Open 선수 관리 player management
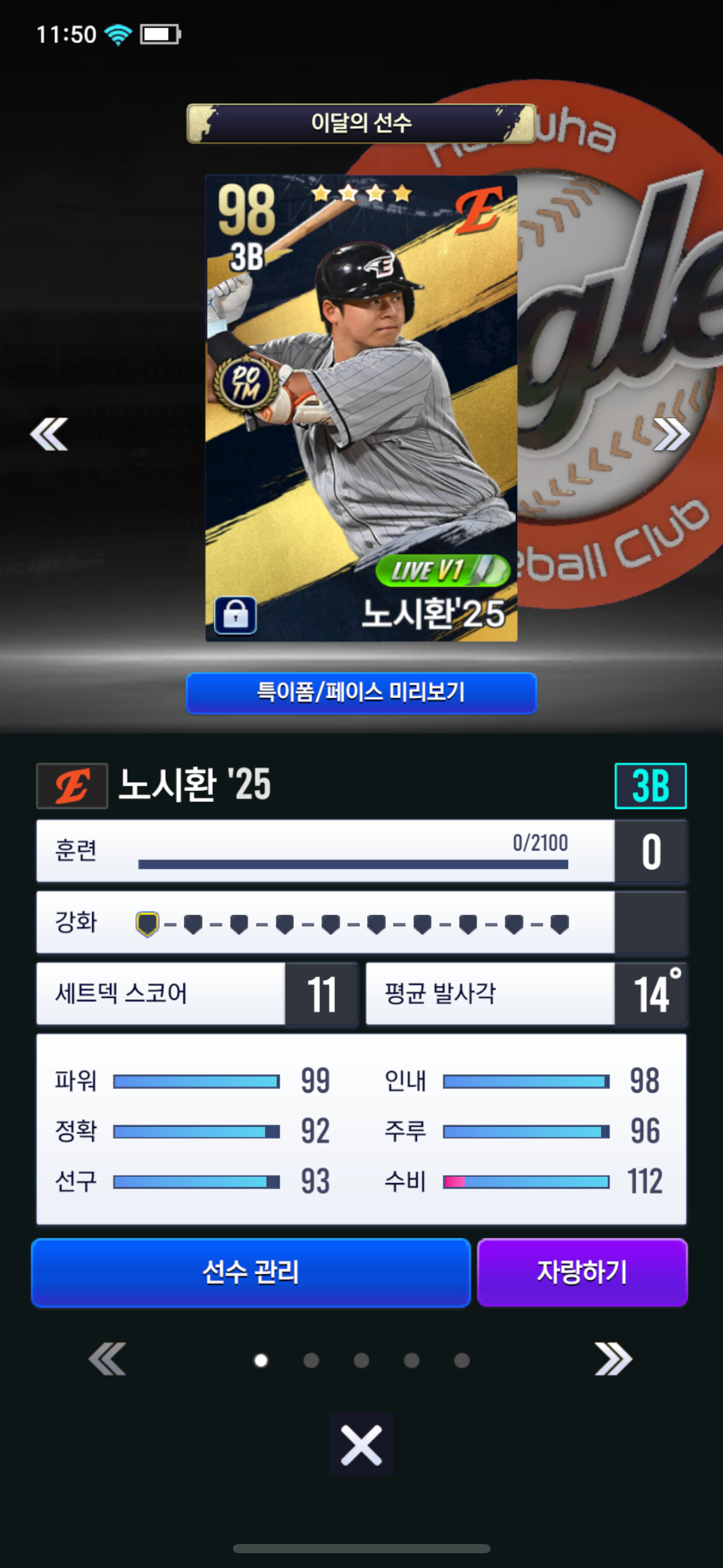Image resolution: width=723 pixels, height=1568 pixels. [x=251, y=1272]
